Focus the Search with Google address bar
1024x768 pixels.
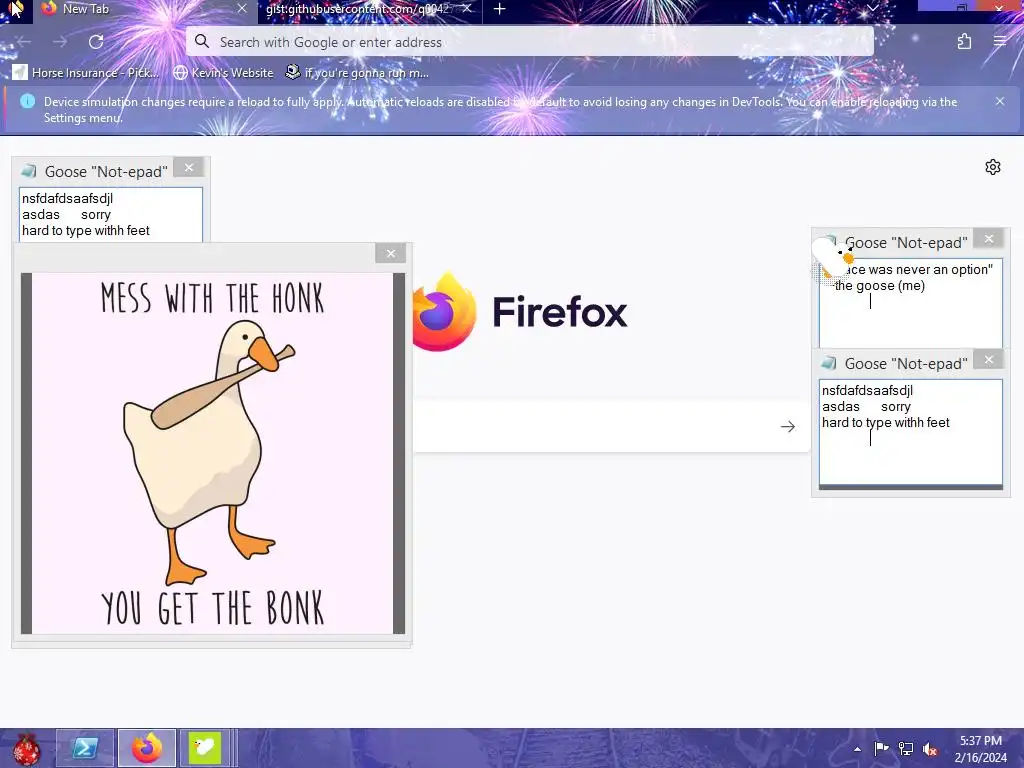pyautogui.click(x=530, y=42)
